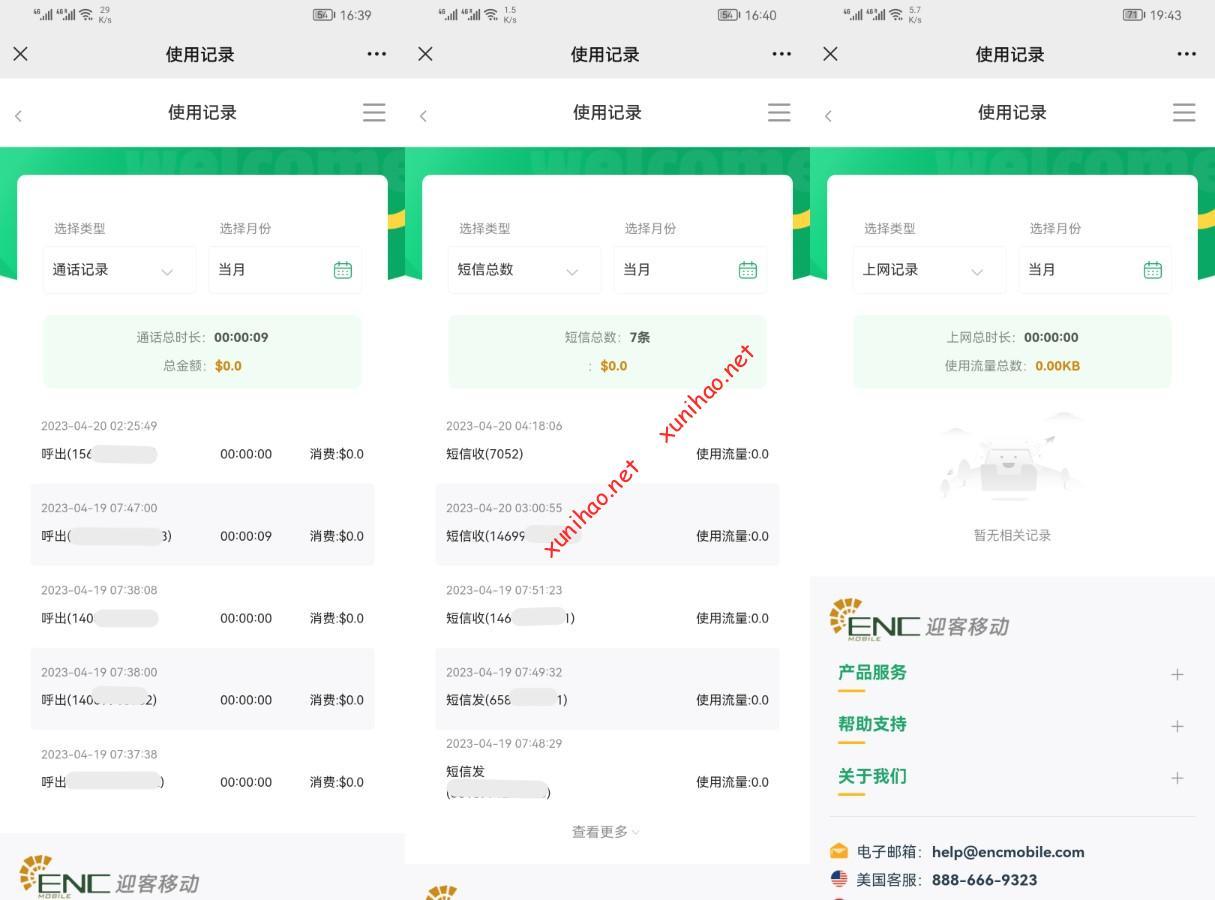The height and width of the screenshot is (900, 1215).
Task: Expand the 产品服务 section plus icon
Action: [1177, 674]
